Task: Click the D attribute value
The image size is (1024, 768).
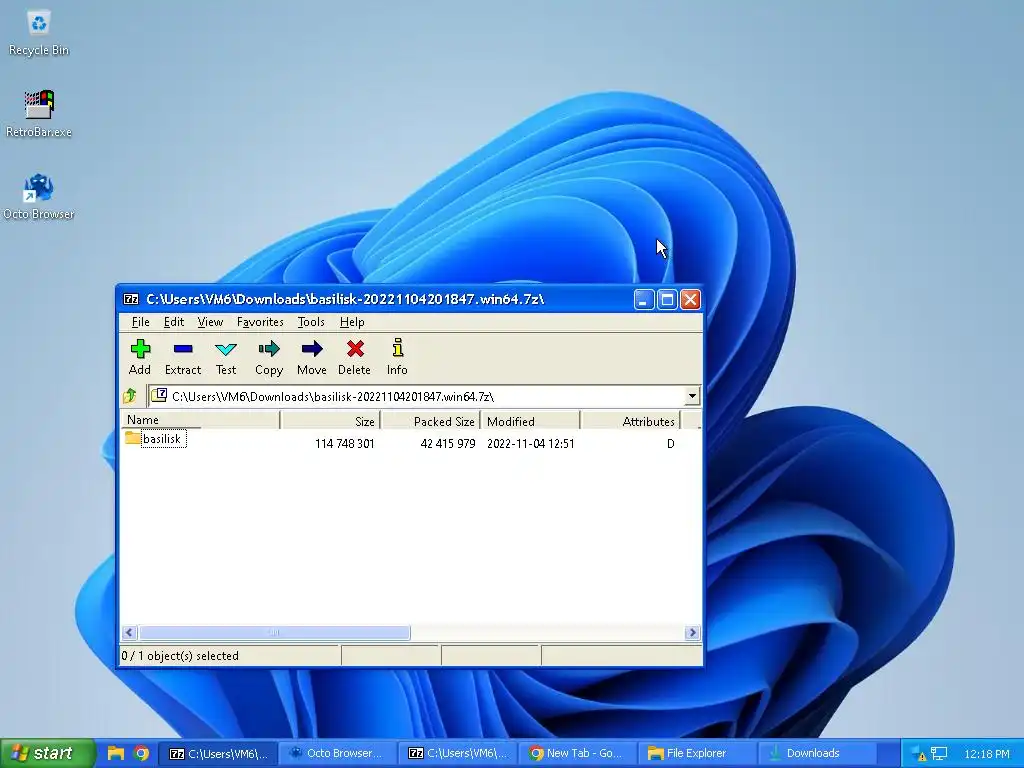Action: (x=671, y=443)
